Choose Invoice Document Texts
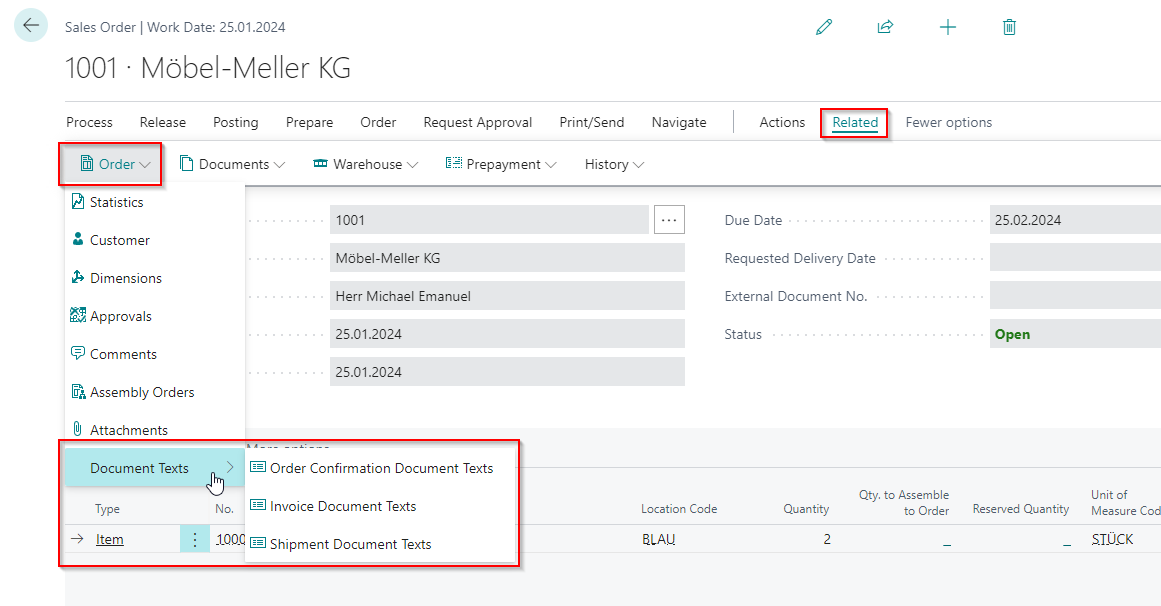 point(343,506)
